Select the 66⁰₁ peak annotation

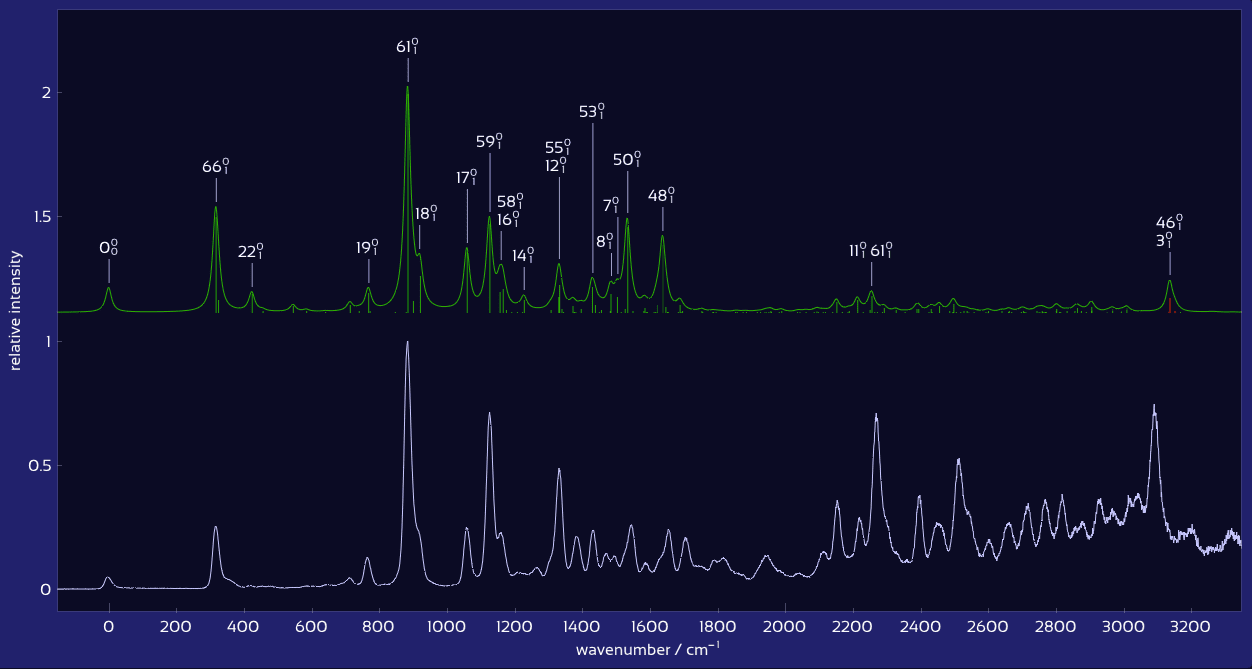pos(216,167)
